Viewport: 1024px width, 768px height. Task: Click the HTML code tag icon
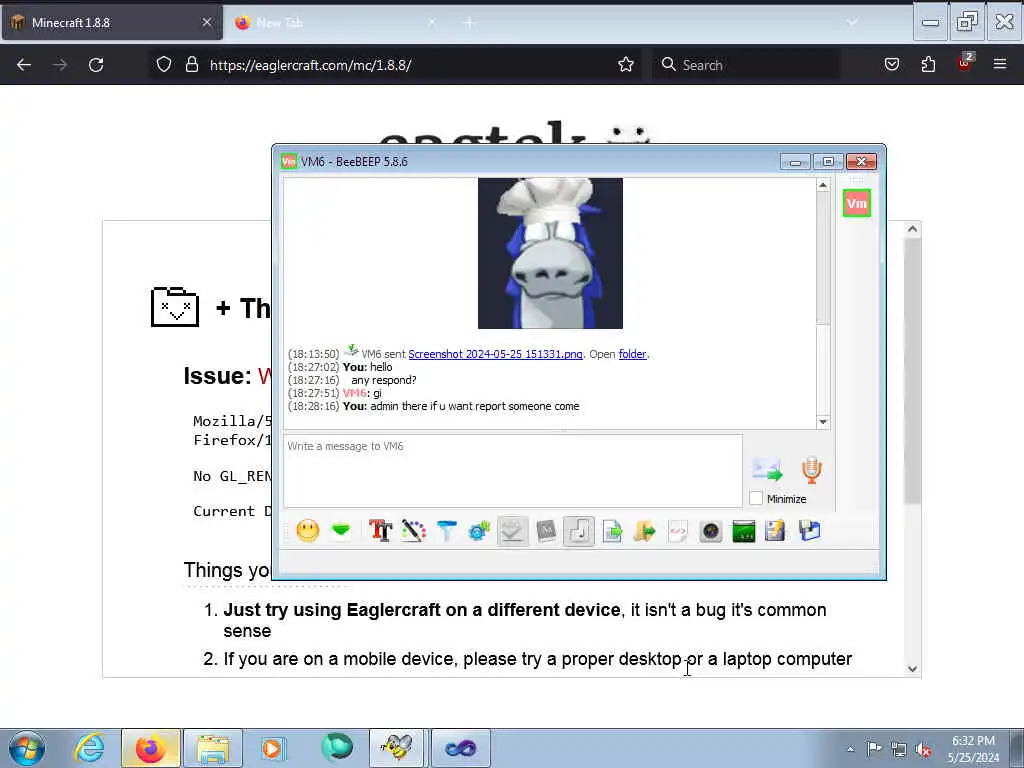(678, 530)
